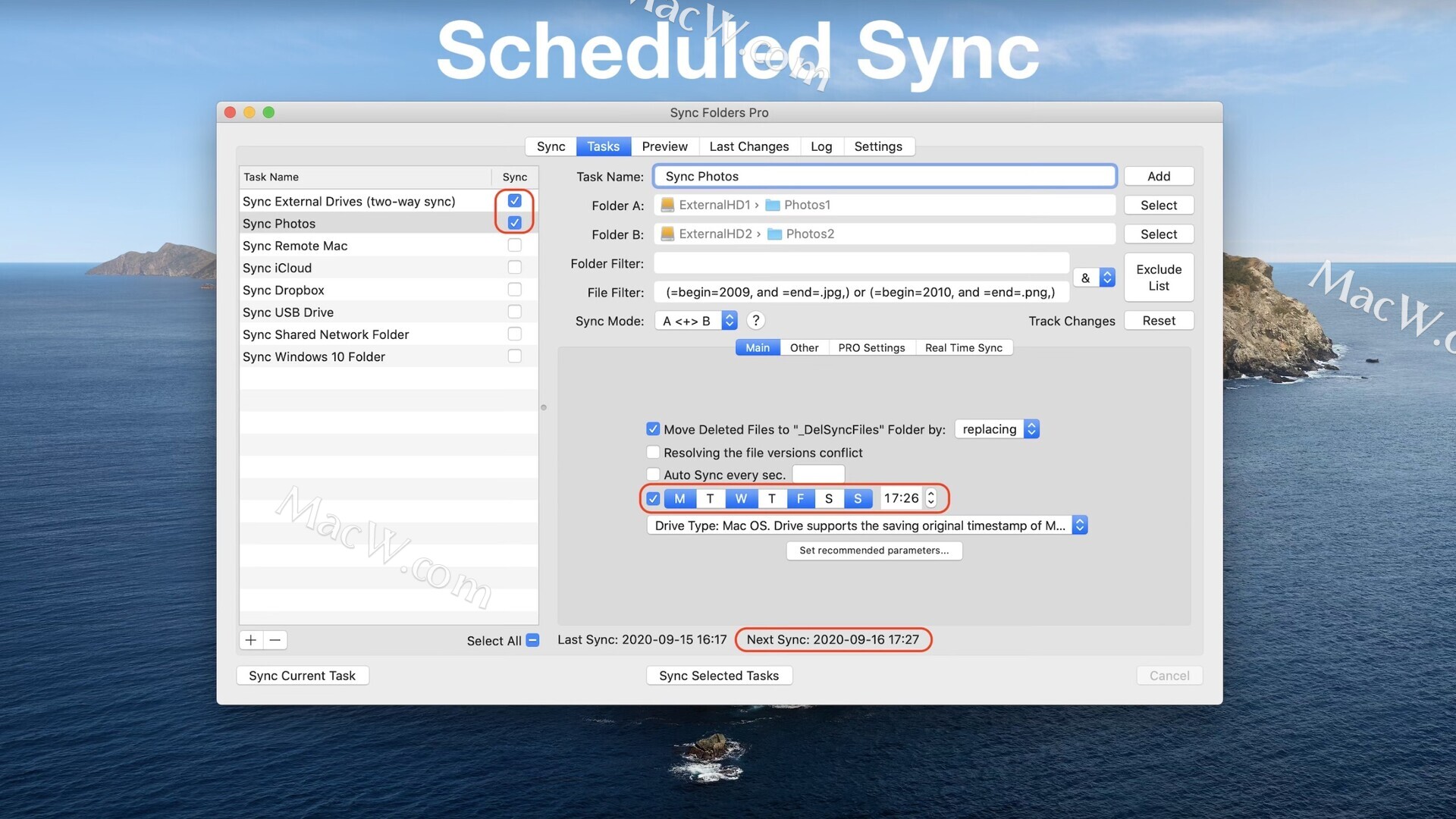Click Sync Current Task button
Image resolution: width=1456 pixels, height=819 pixels.
point(303,676)
